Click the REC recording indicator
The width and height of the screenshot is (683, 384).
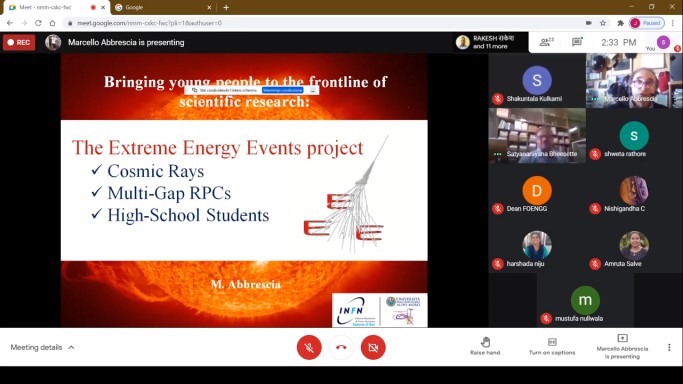coord(19,42)
